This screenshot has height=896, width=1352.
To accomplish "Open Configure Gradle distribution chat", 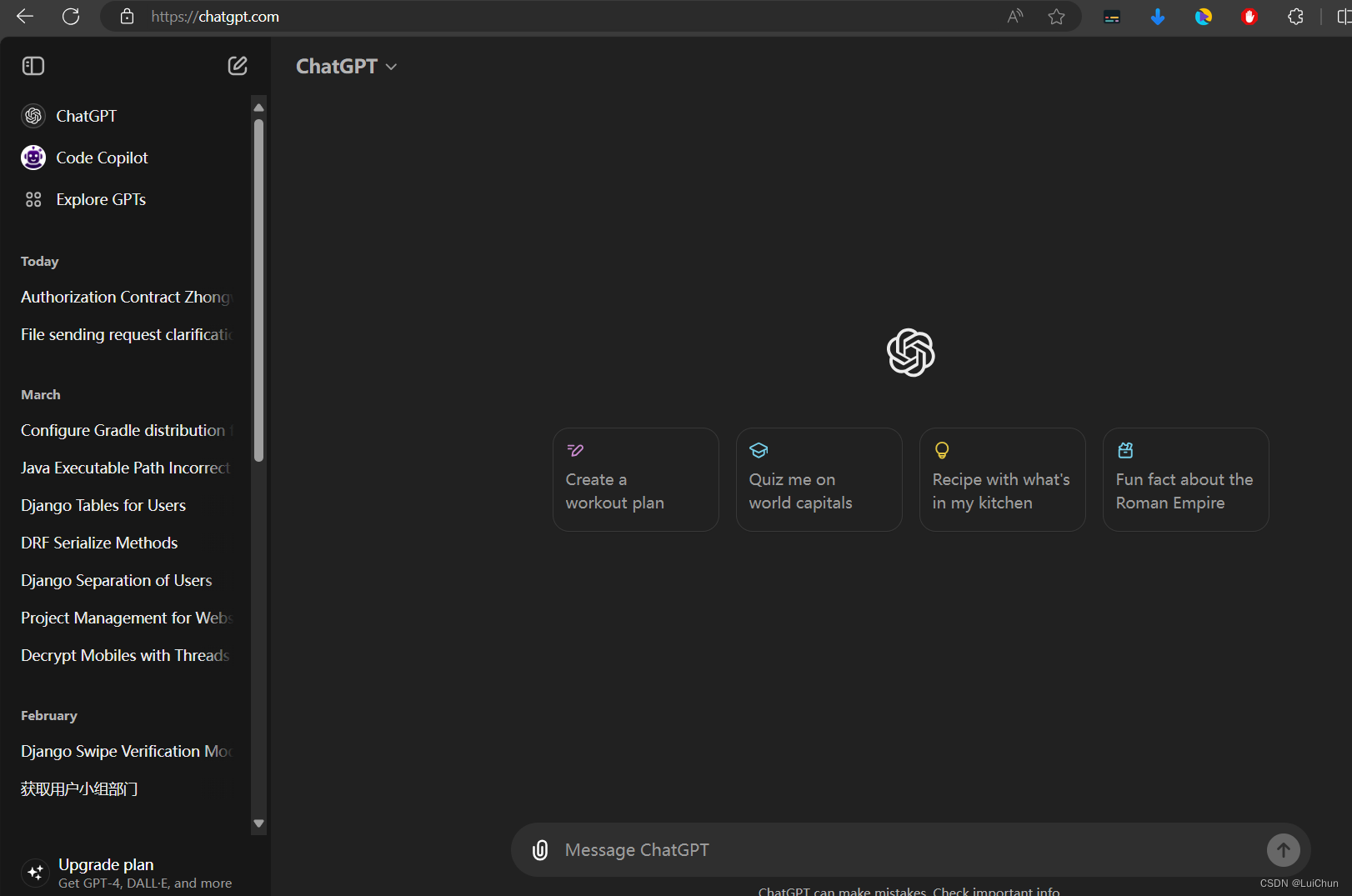I will click(127, 430).
